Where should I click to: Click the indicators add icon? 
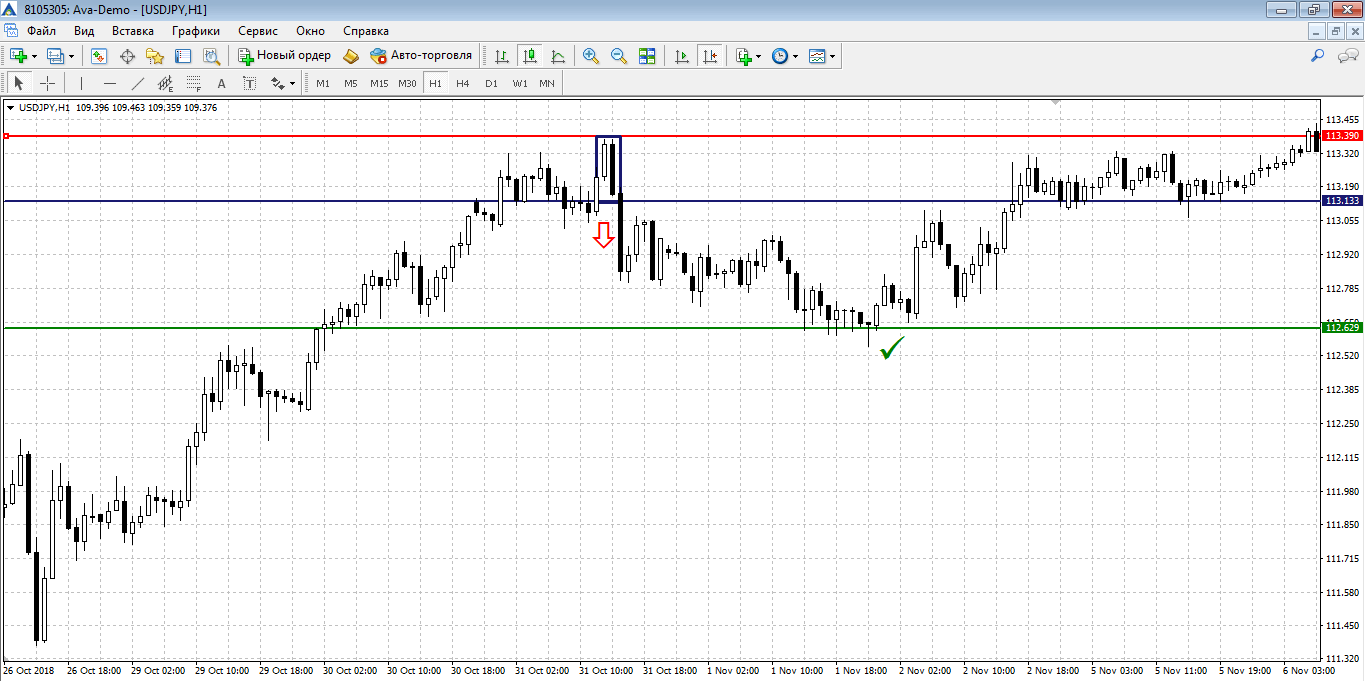pos(743,56)
